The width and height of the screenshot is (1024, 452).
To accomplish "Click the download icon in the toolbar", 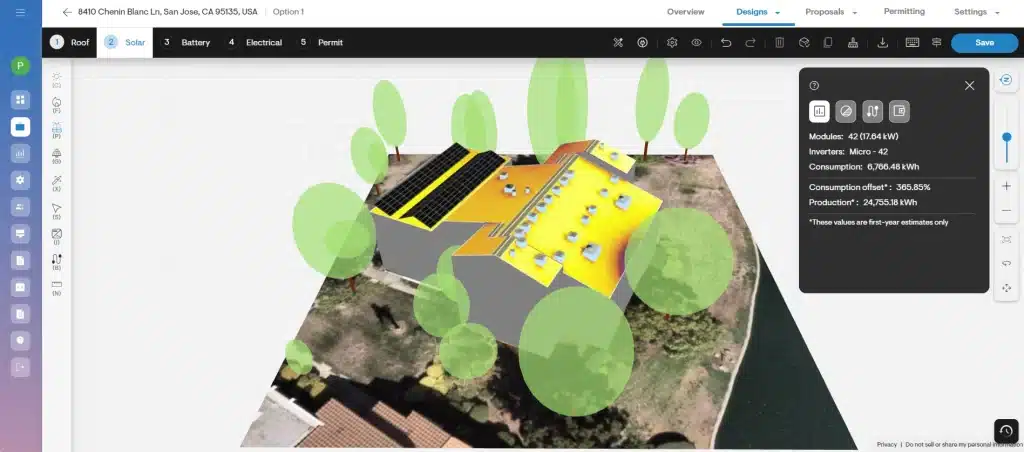I will tap(882, 43).
